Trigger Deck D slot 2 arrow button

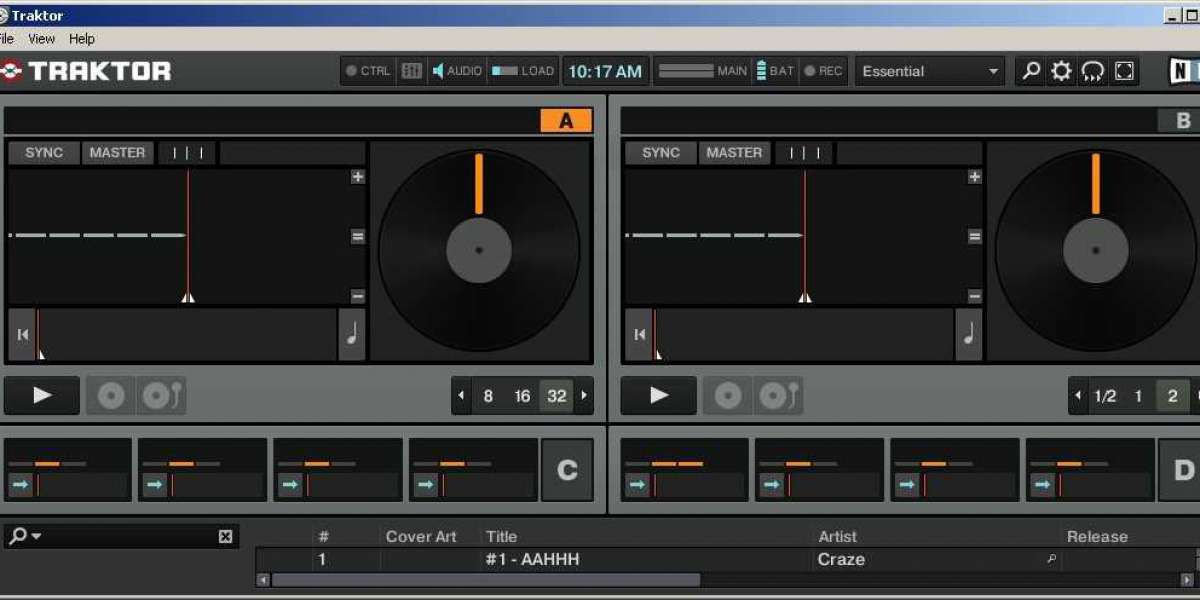[x=772, y=486]
